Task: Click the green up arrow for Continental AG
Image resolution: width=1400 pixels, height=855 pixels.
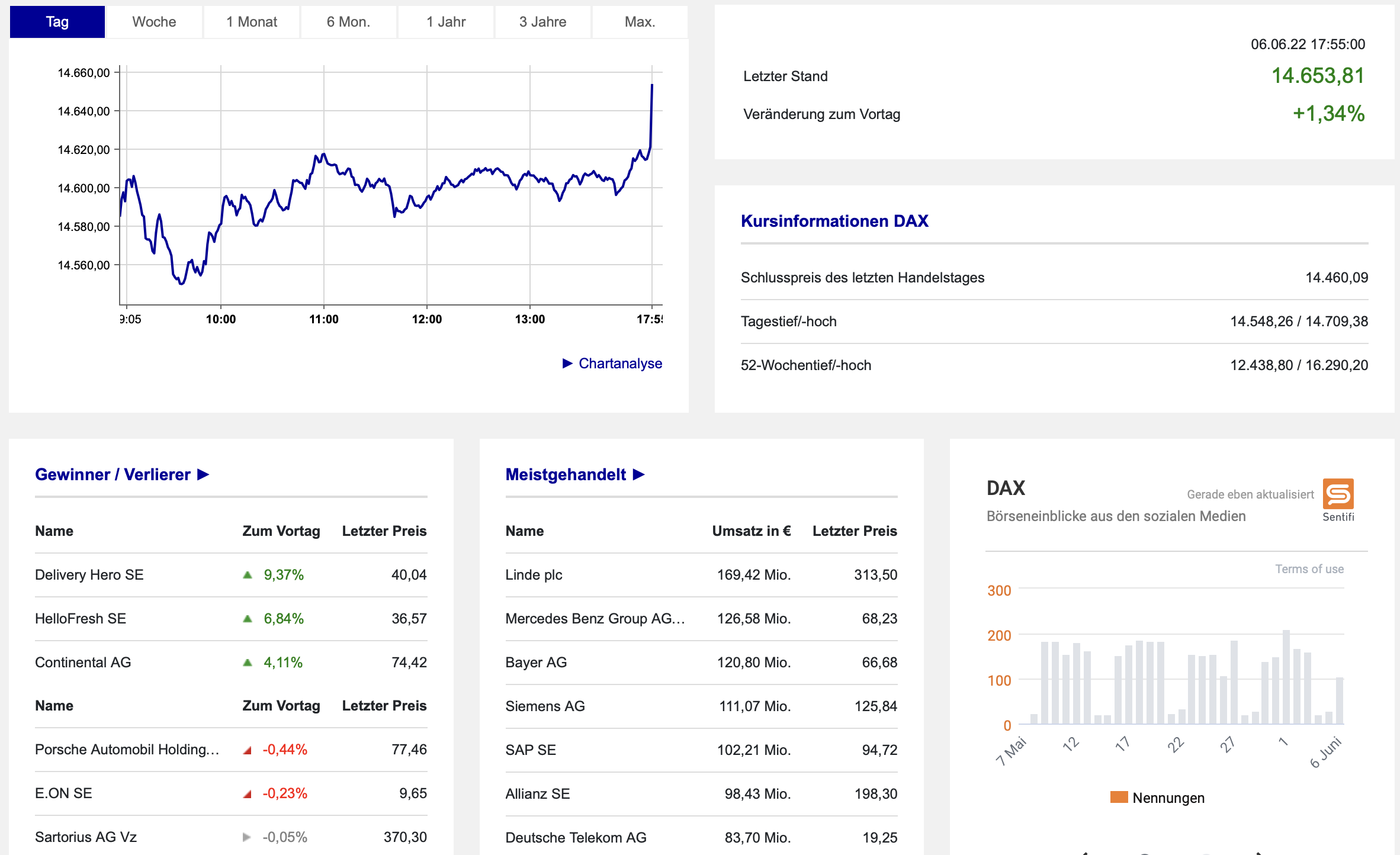Action: coord(248,663)
